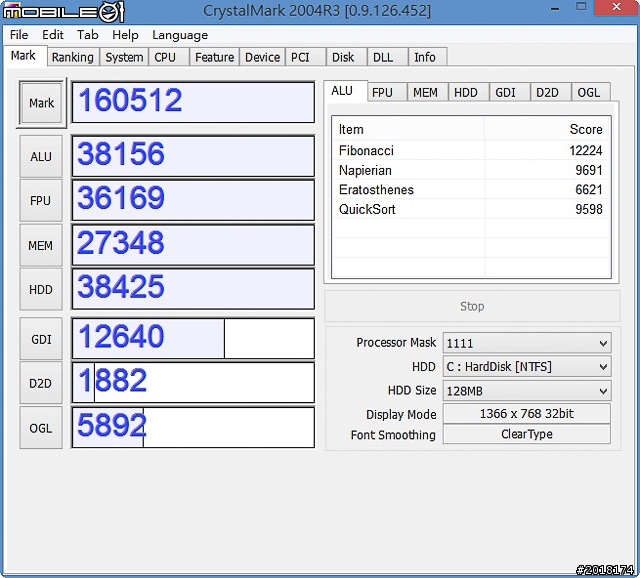Open the File menu

19,35
